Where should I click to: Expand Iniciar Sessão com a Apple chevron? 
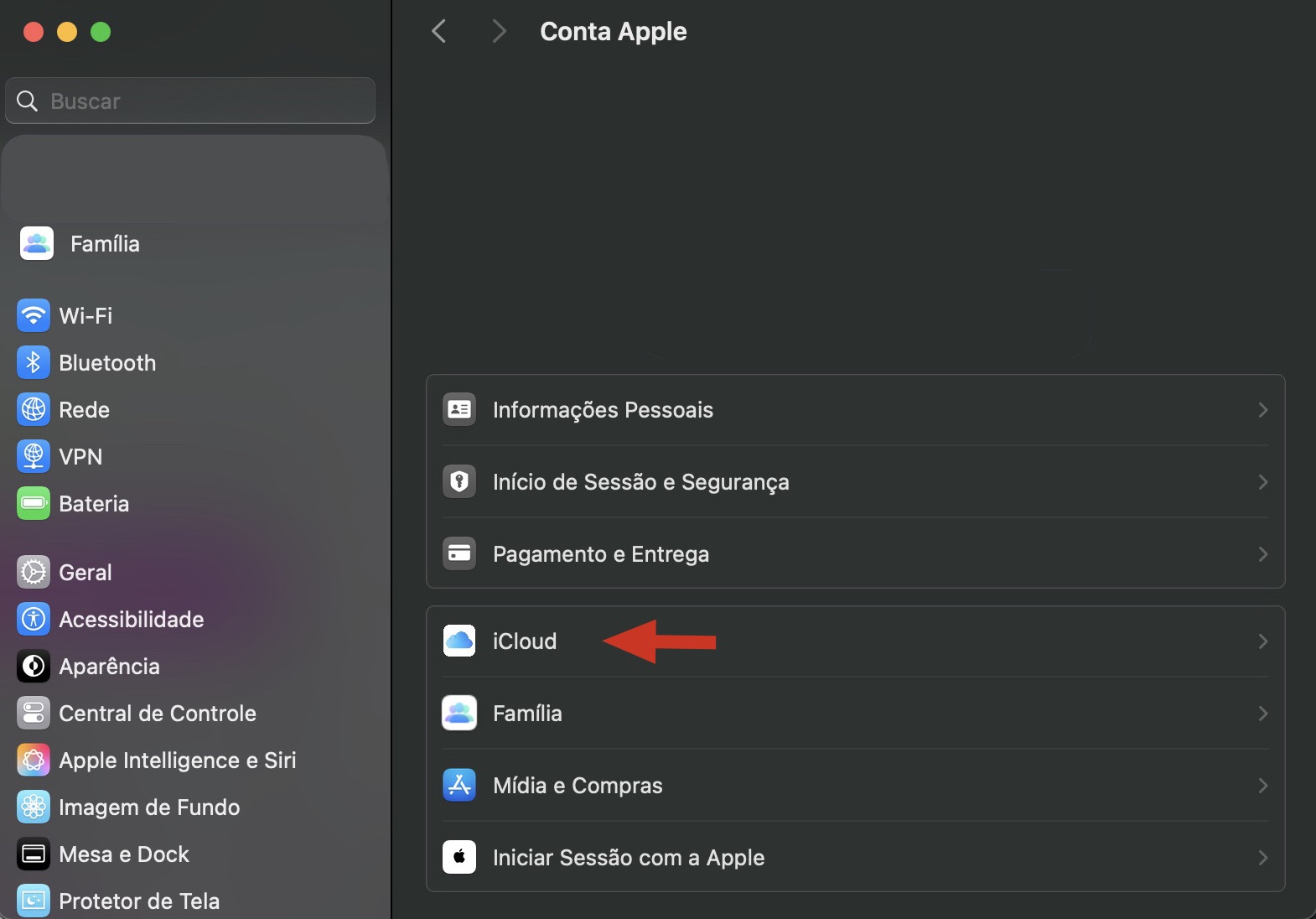pos(1262,857)
